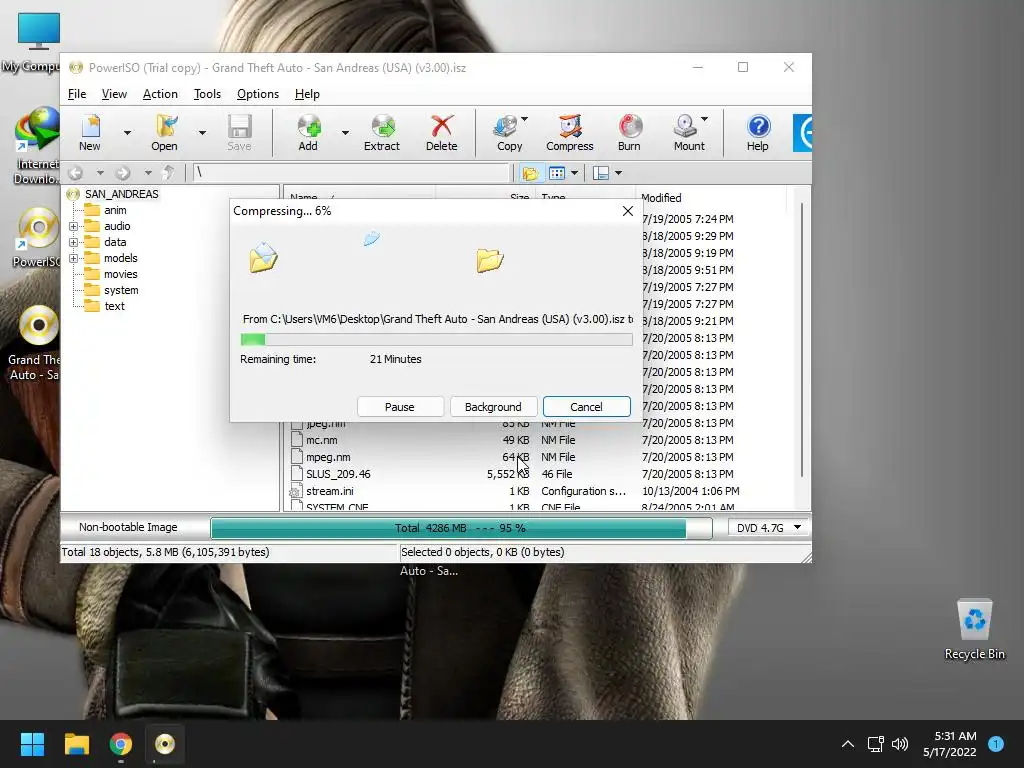The height and width of the screenshot is (768, 1024).
Task: Open the Tools menu
Action: click(207, 94)
